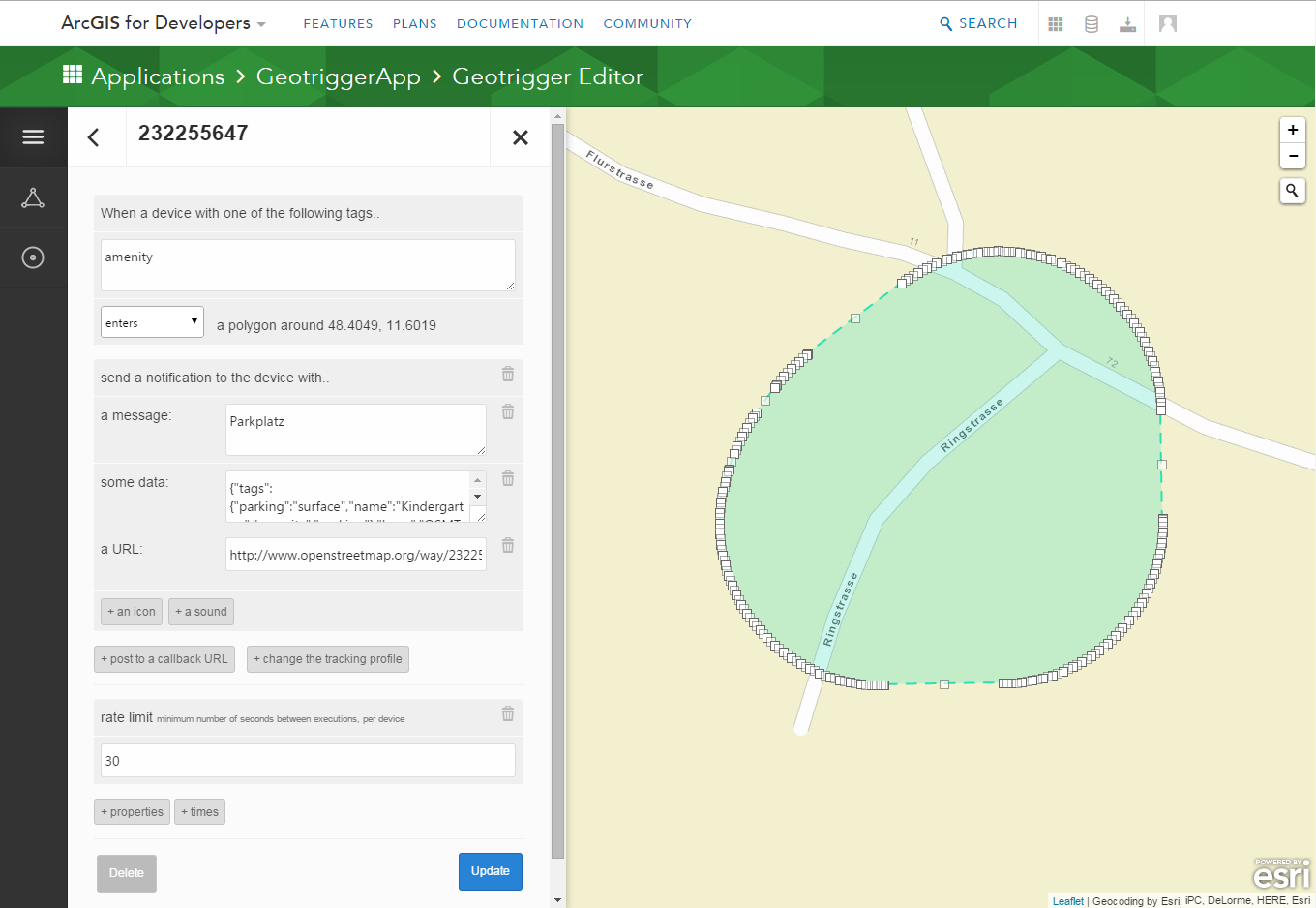Click the Applications grid icon in breadcrumb
Viewport: 1316px width, 908px height.
click(x=73, y=75)
